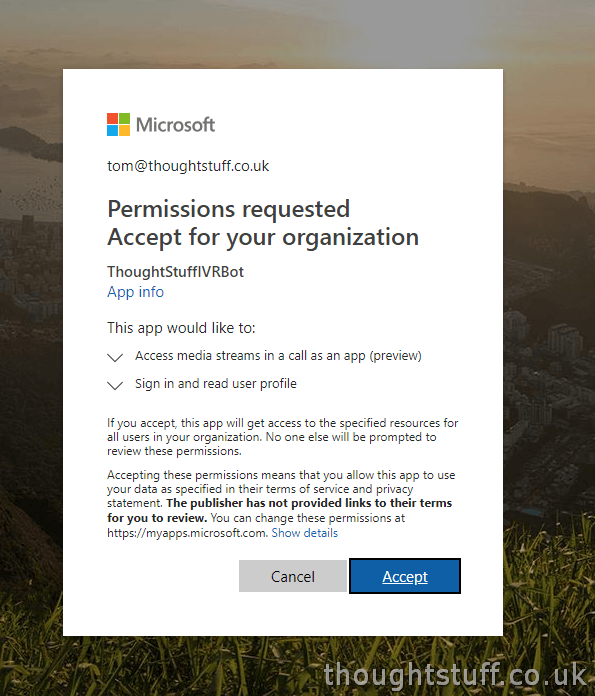
Task: Open the App info link
Action: 135,292
